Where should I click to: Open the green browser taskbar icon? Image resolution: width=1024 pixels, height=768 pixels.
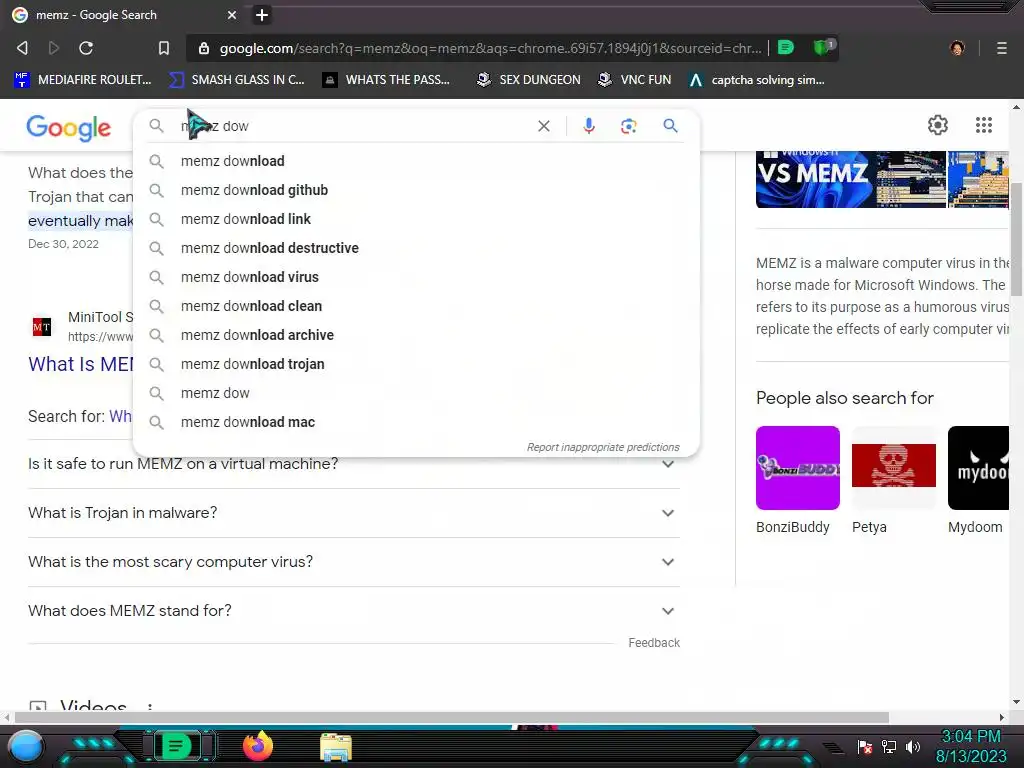176,745
